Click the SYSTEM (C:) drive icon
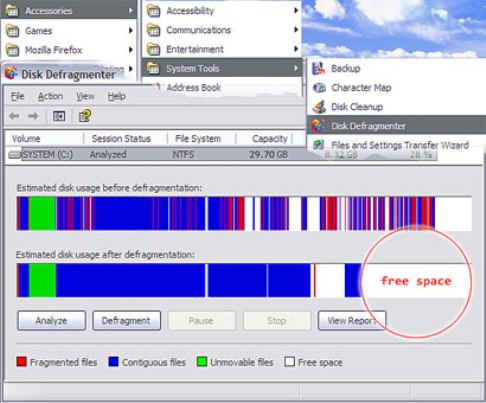Image resolution: width=486 pixels, height=403 pixels. point(14,155)
